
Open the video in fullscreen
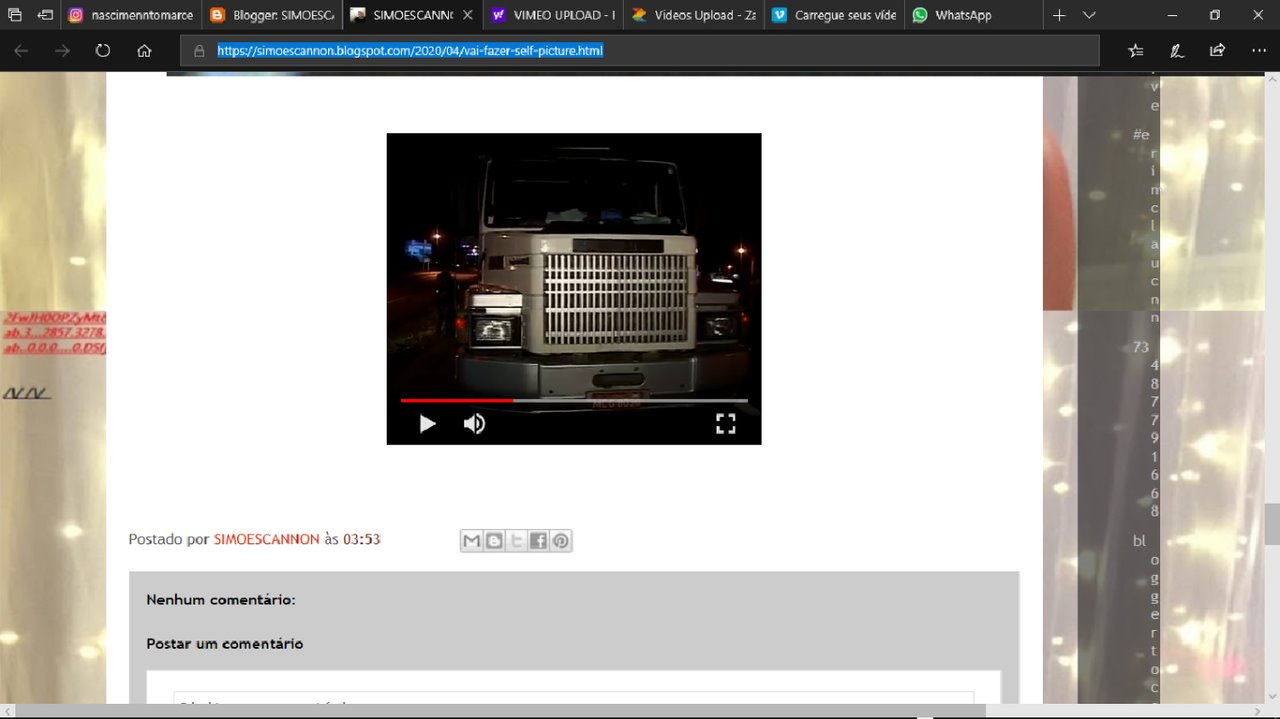pos(726,424)
